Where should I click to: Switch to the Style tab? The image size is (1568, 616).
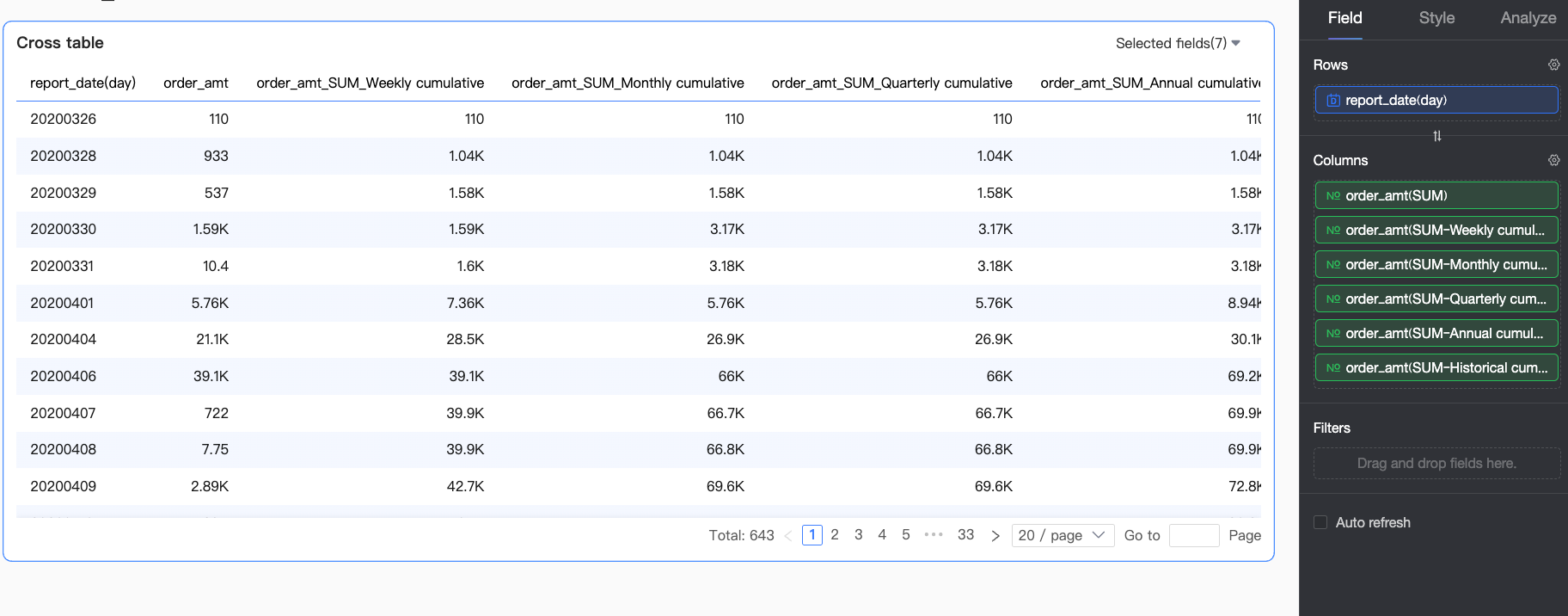pyautogui.click(x=1436, y=18)
